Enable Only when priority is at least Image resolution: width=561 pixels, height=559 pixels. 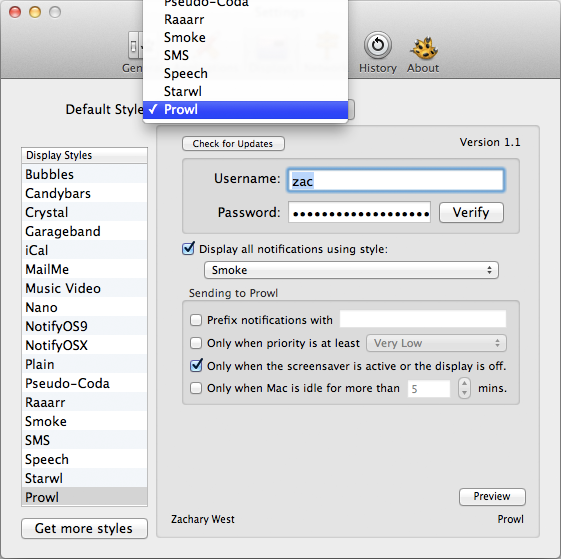pyautogui.click(x=196, y=343)
